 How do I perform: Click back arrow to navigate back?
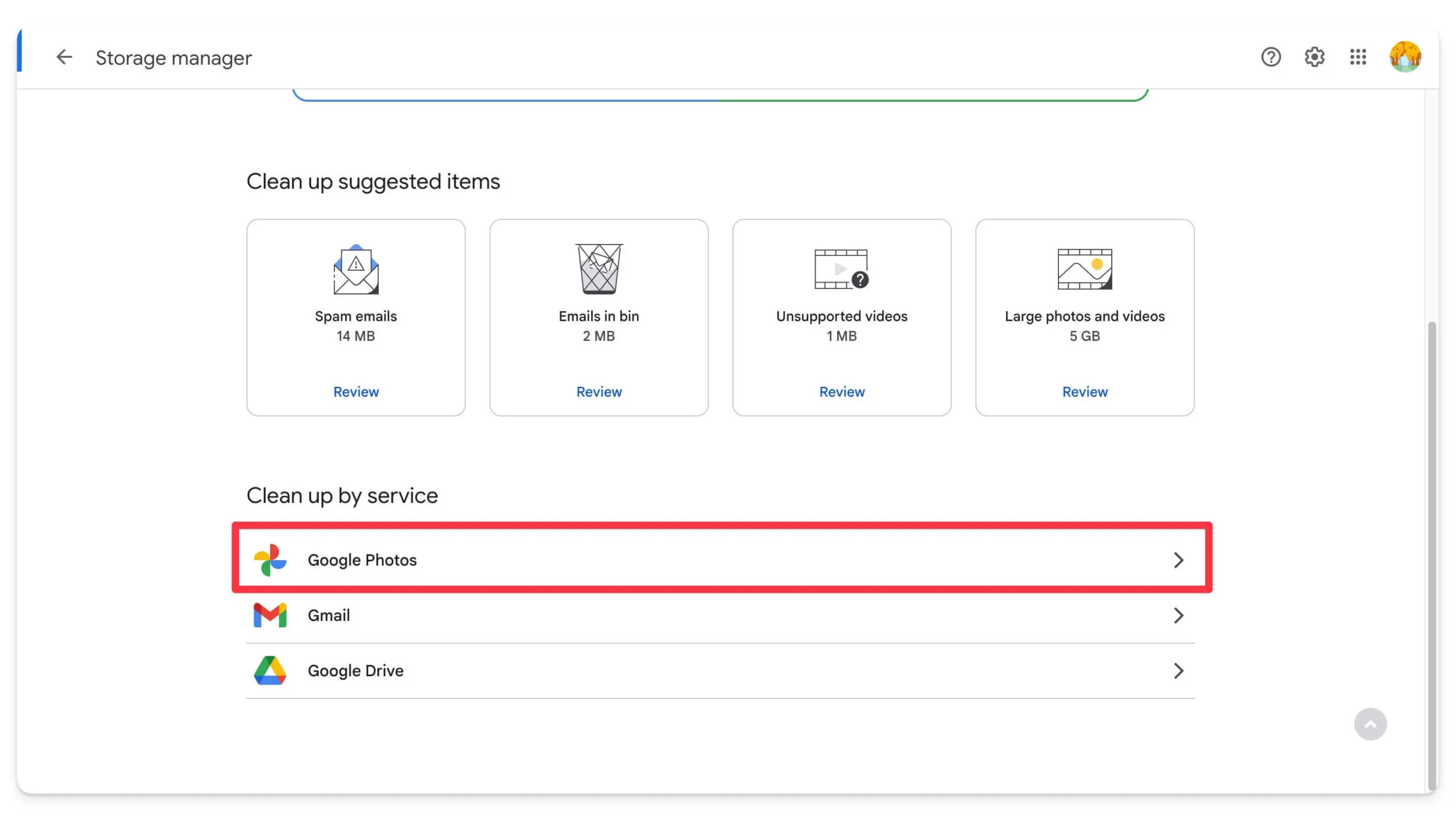(64, 57)
